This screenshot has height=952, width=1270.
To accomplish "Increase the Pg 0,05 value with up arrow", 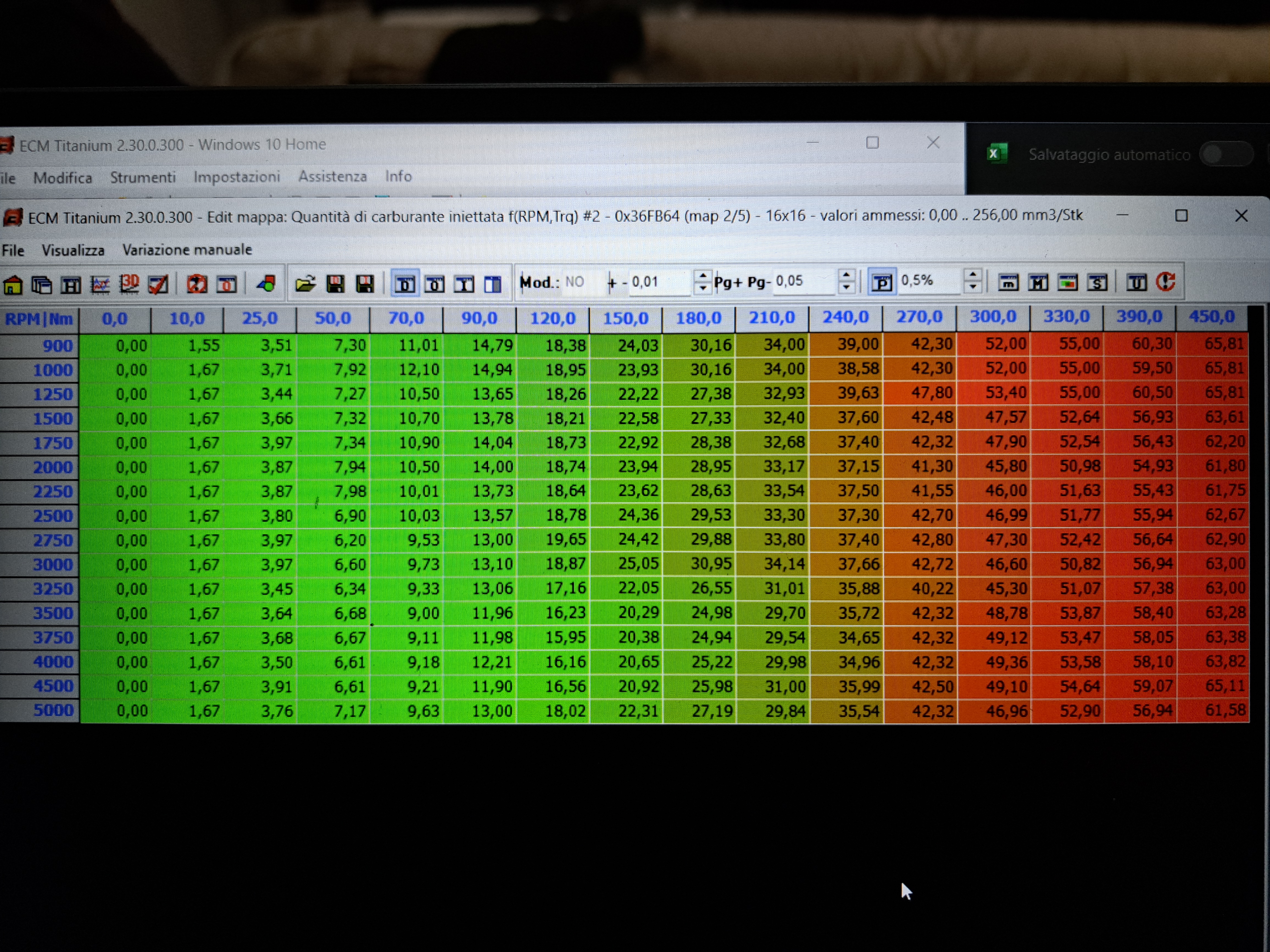I will click(x=846, y=275).
